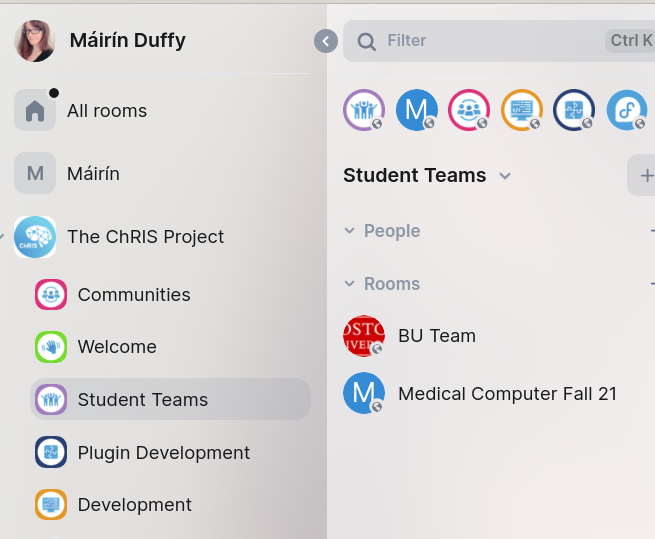Screen dimensions: 655x539
Task: Open the All rooms home icon
Action: click(x=35, y=110)
